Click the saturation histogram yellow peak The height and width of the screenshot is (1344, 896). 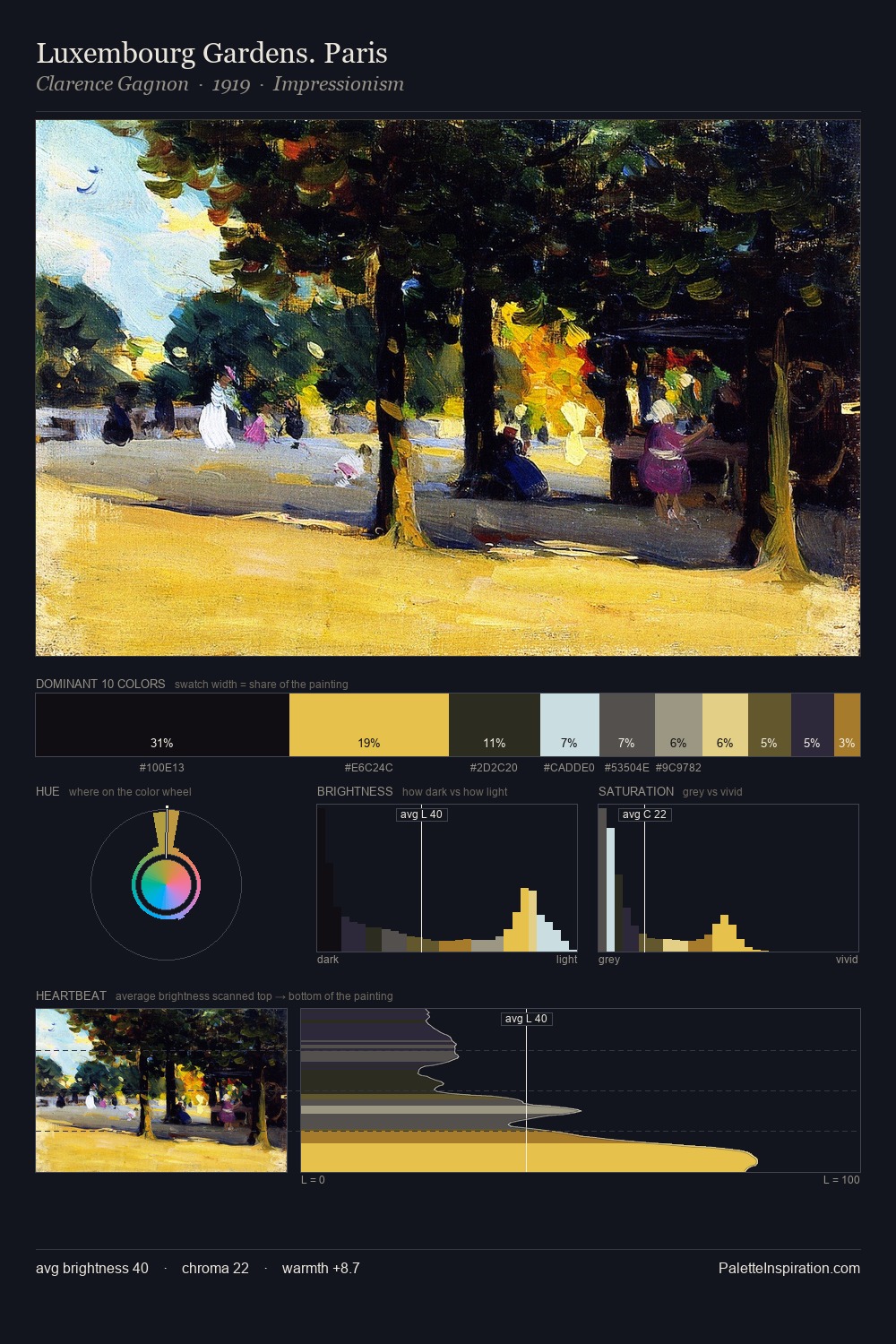pyautogui.click(x=726, y=934)
